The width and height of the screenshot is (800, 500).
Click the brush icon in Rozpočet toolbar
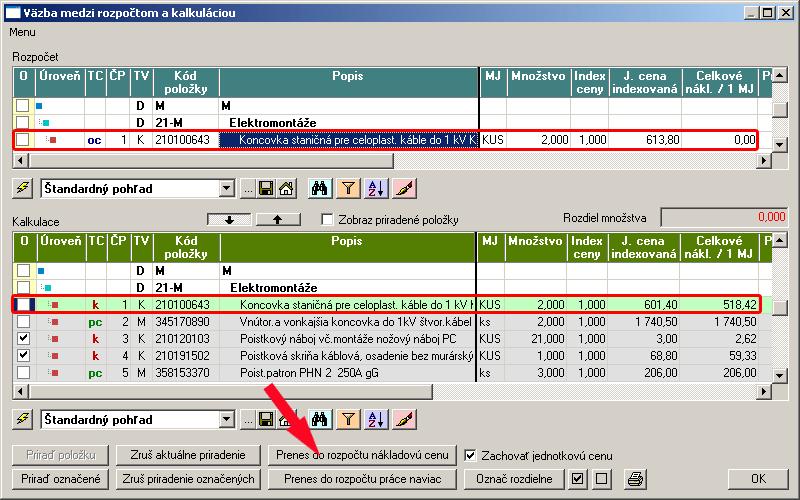405,189
